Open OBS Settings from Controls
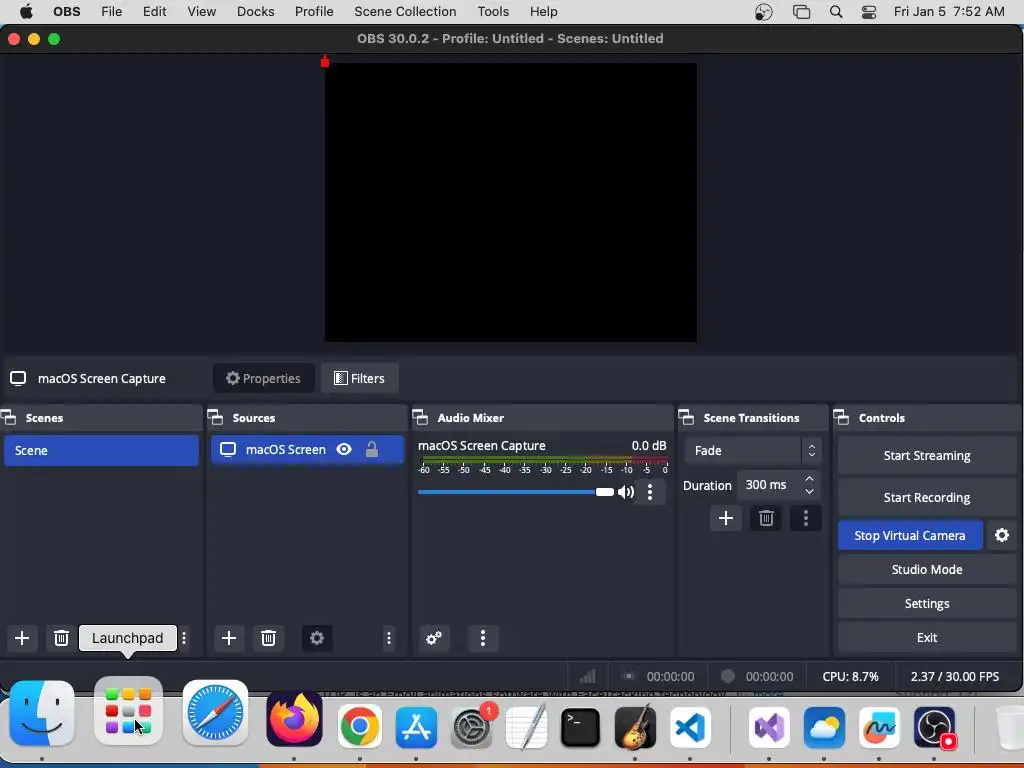Image resolution: width=1024 pixels, height=768 pixels. (x=927, y=603)
